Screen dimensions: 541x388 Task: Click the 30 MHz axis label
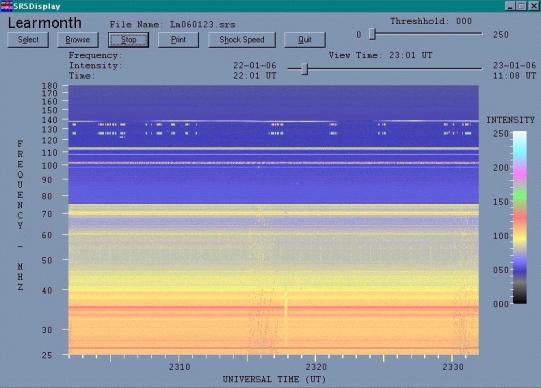[47, 330]
